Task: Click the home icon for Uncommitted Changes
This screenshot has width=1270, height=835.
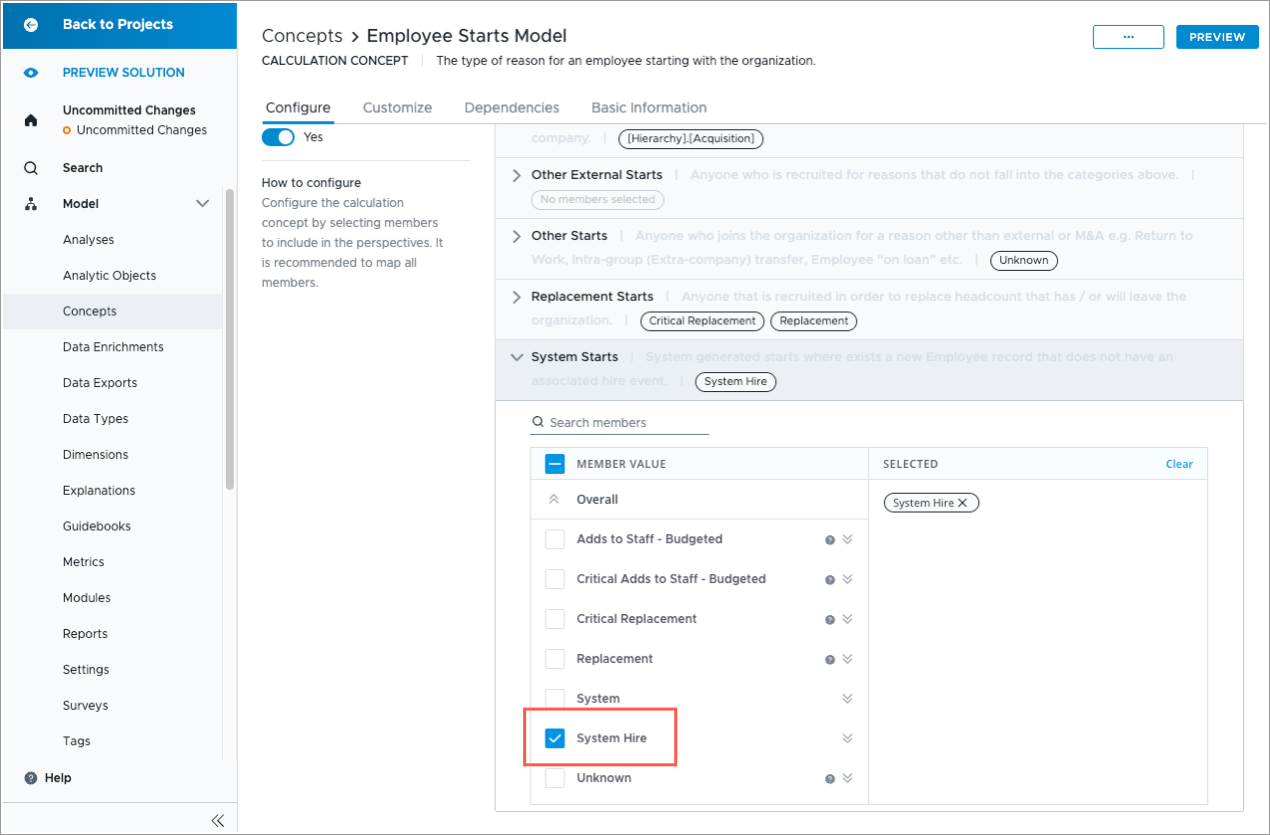Action: (x=31, y=120)
